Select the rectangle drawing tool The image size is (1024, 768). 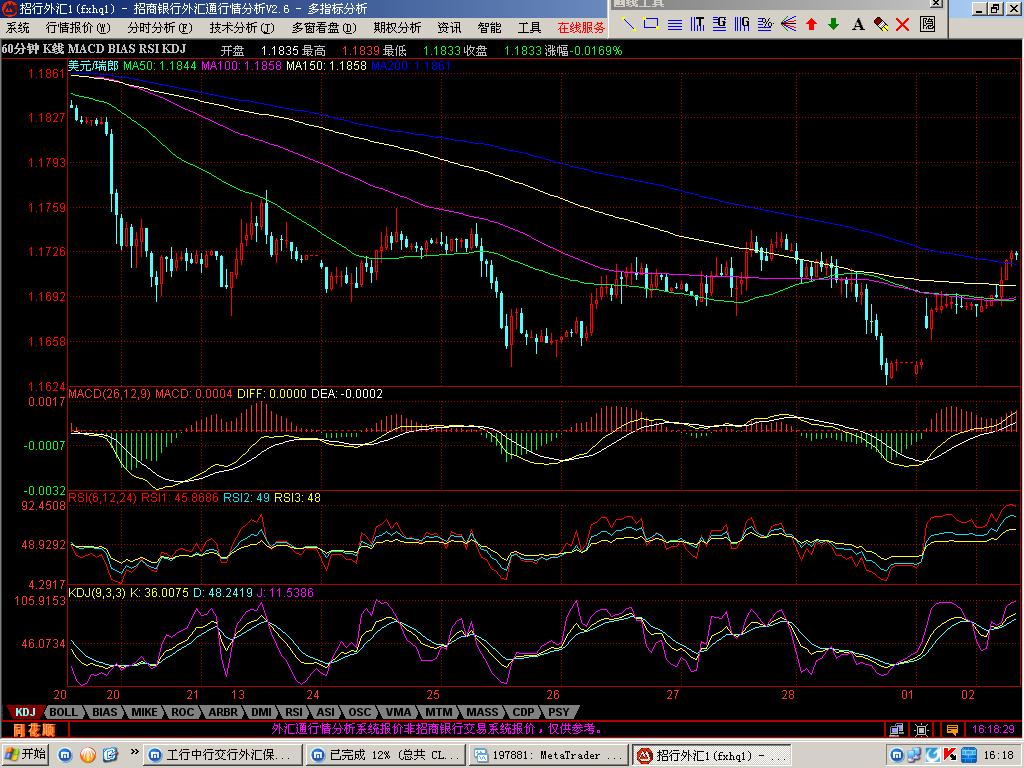(x=651, y=24)
